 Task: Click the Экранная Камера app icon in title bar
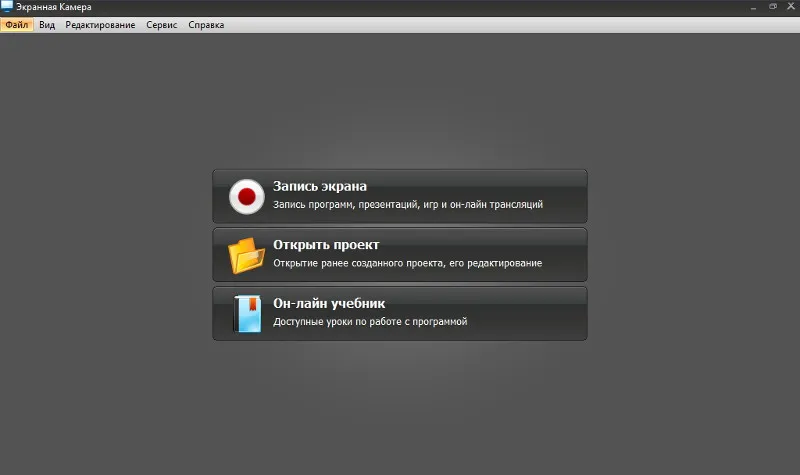(7, 6)
